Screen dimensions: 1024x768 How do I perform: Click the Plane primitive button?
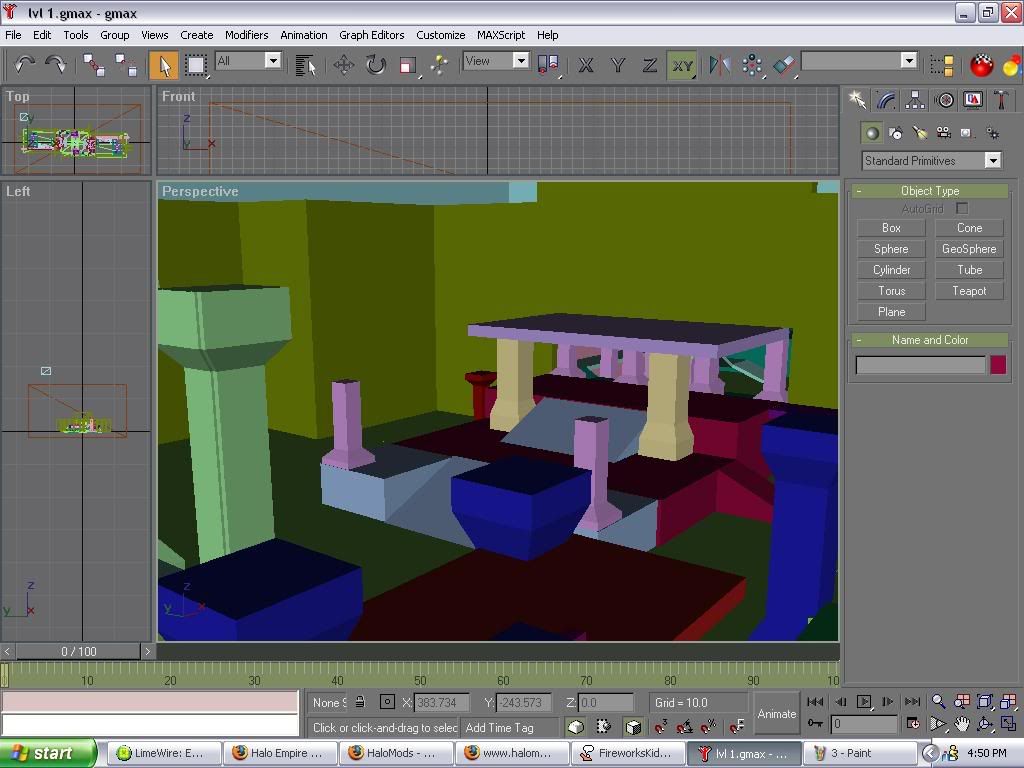coord(891,312)
